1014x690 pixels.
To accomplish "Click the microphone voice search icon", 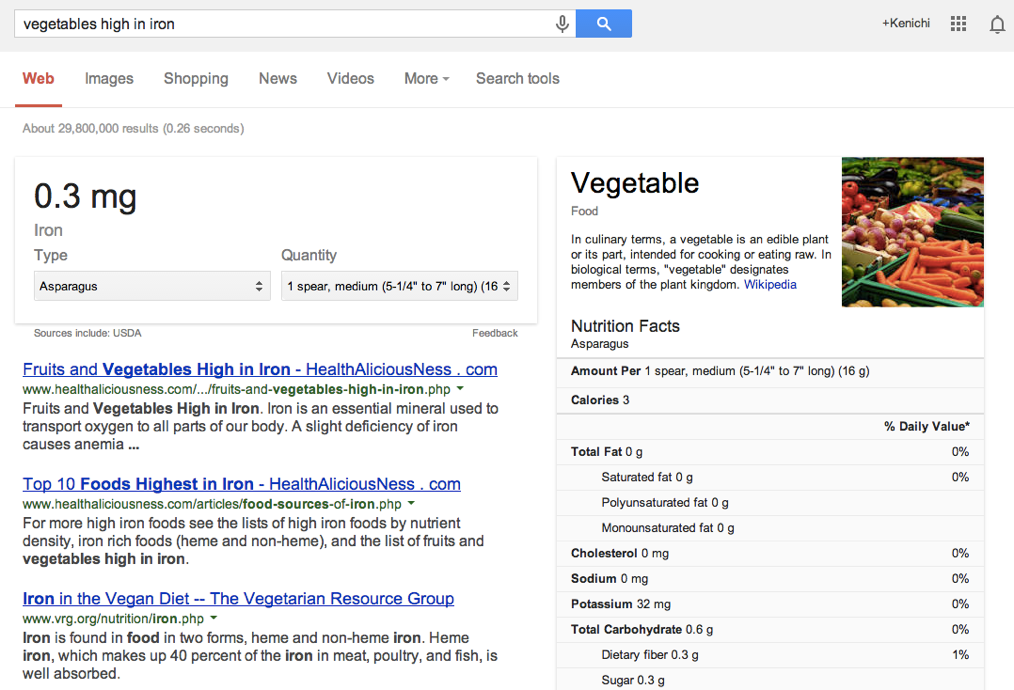I will coord(562,24).
